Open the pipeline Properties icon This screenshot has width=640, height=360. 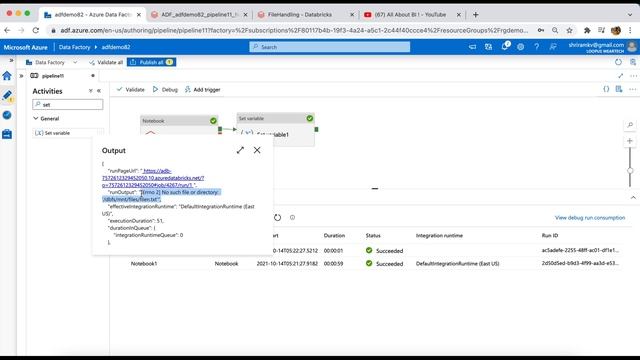click(619, 89)
